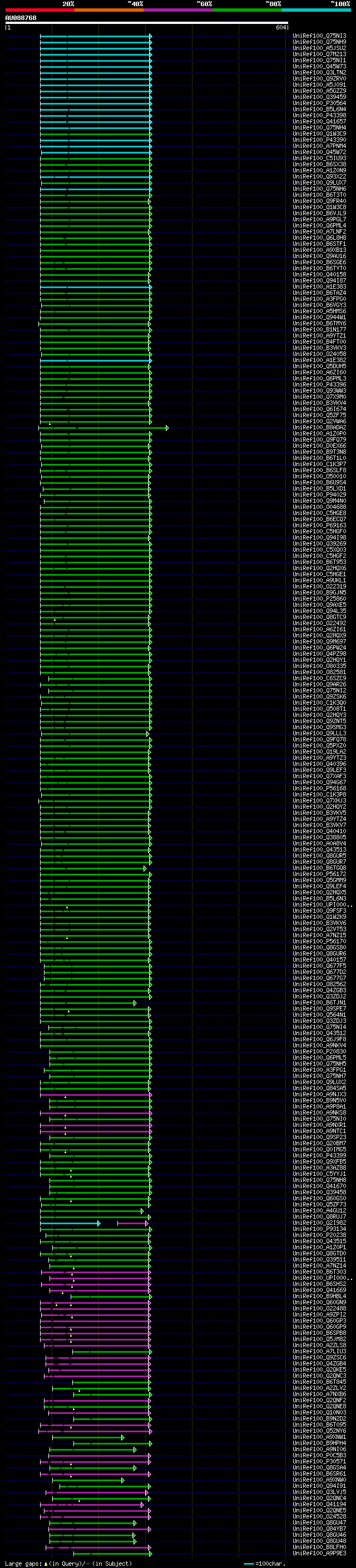Select hit label UniRef100_Q3LTN2
The width and height of the screenshot is (356, 1568).
[319, 72]
